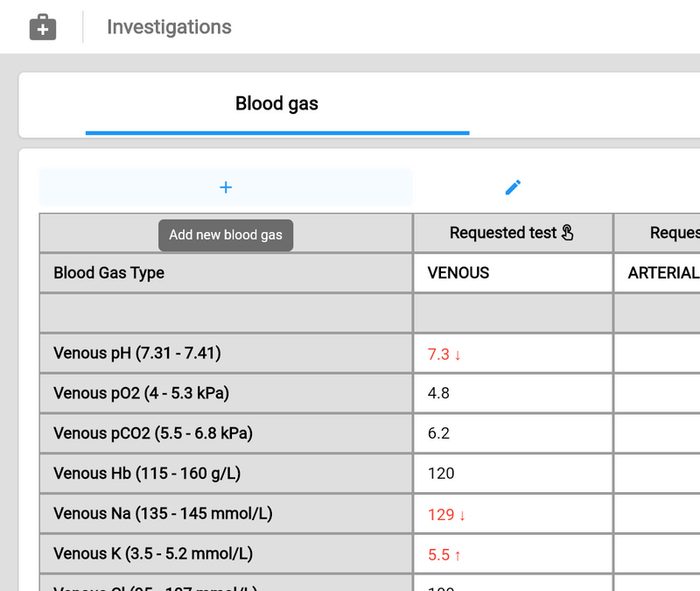Open the Blood gas tab
Screen dimensions: 700x591
coord(277,104)
